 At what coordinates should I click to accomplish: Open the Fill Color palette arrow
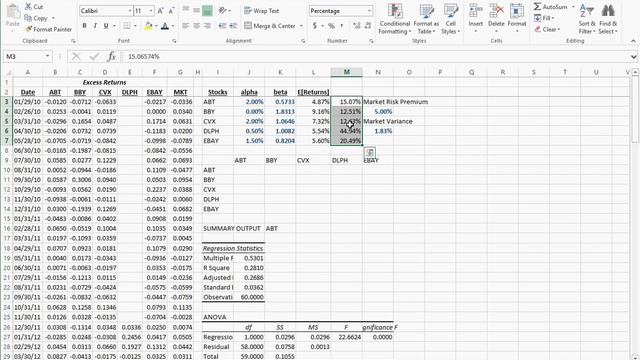pyautogui.click(x=156, y=26)
